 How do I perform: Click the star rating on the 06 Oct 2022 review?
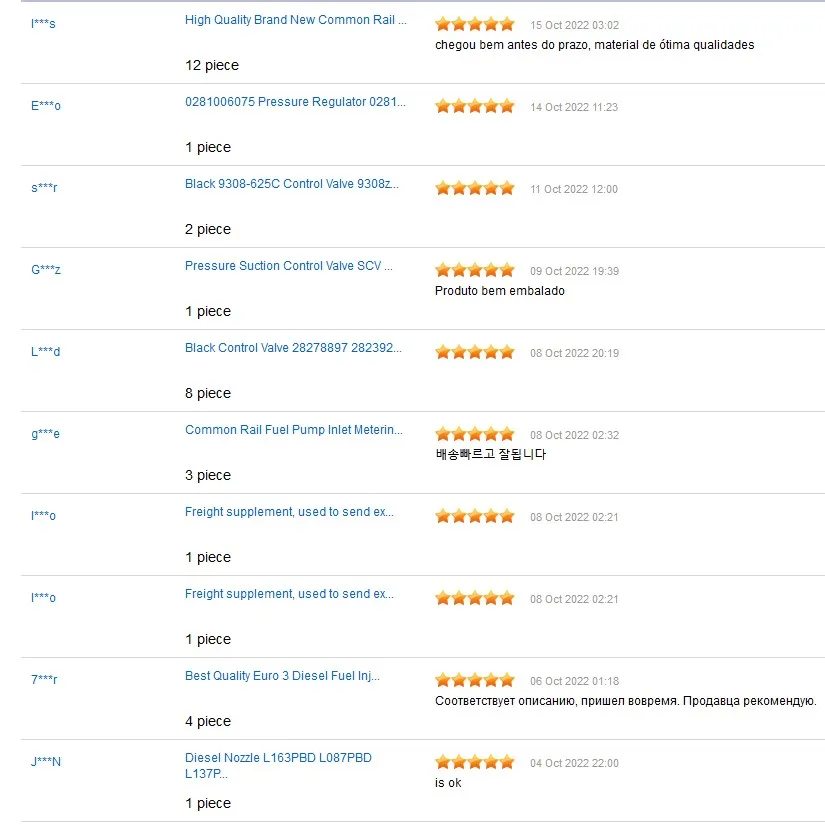tap(474, 680)
